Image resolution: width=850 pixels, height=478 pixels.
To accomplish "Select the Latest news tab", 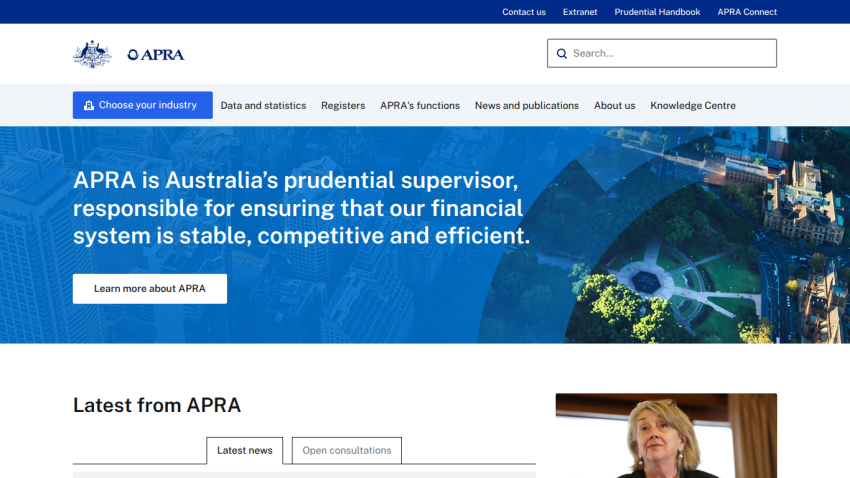I will (x=244, y=450).
